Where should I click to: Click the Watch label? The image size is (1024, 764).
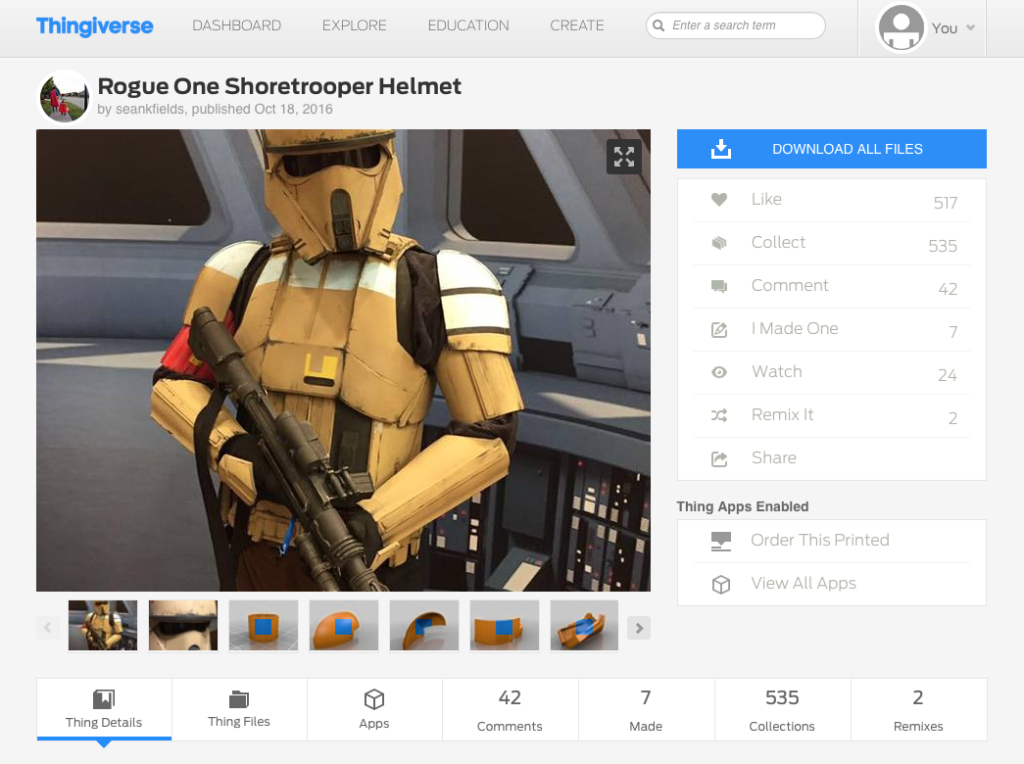776,372
